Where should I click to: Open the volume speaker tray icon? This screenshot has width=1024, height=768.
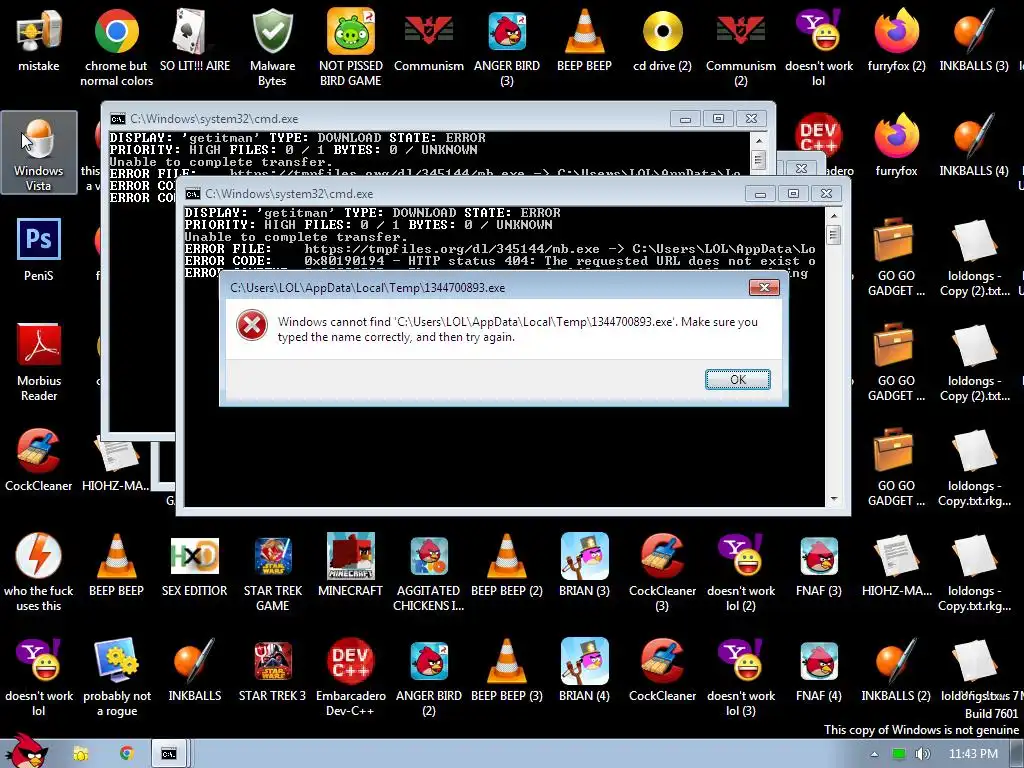[x=922, y=754]
